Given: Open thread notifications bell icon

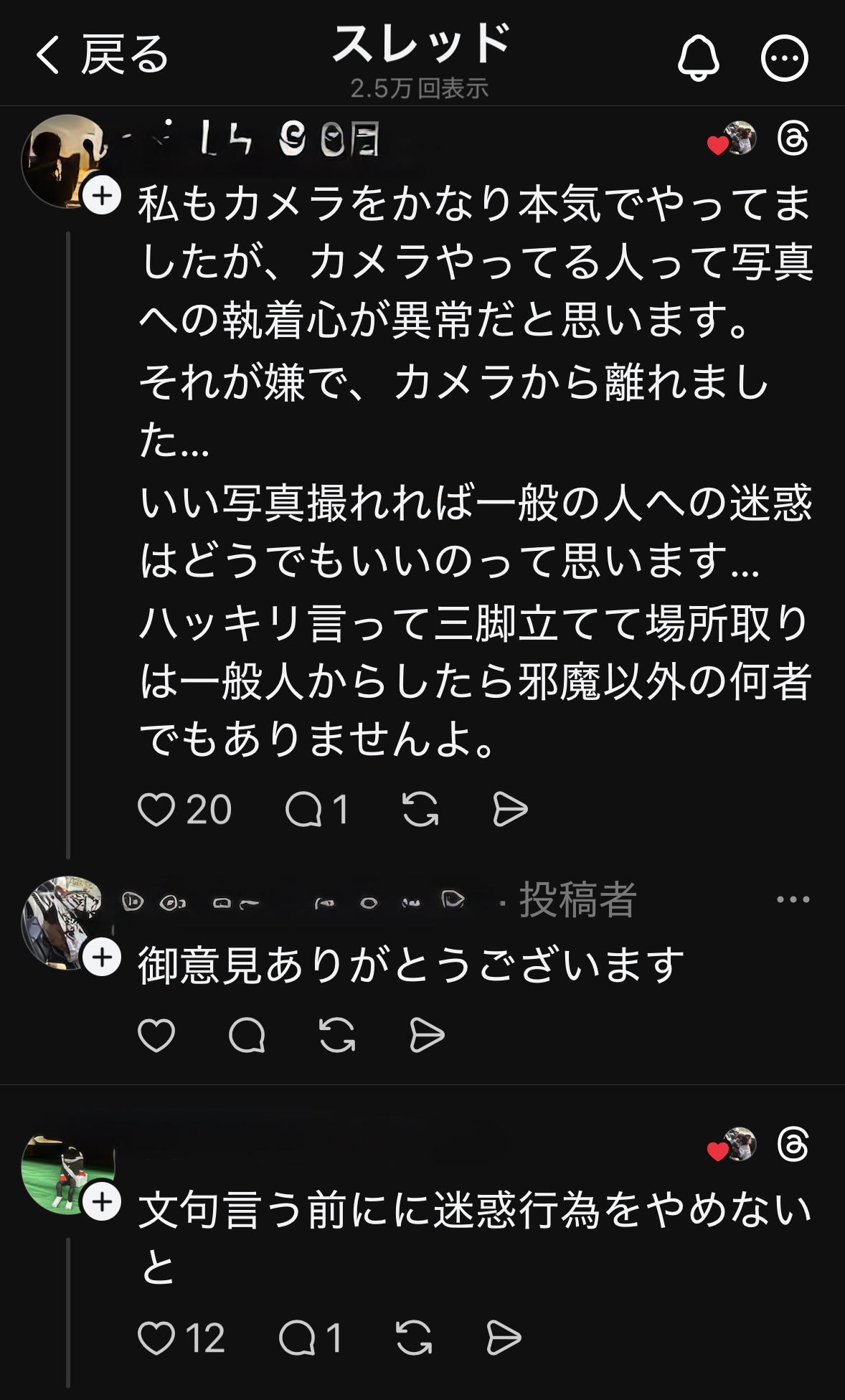Looking at the screenshot, I should click(x=698, y=57).
